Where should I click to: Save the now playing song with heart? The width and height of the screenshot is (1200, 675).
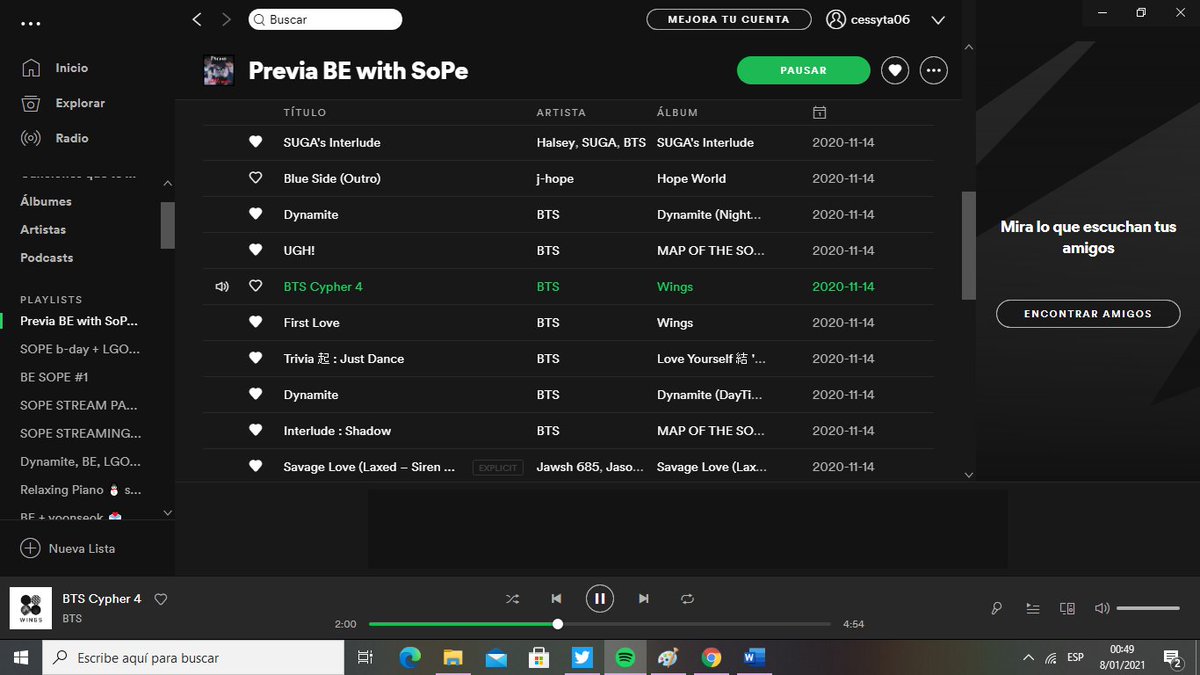[x=160, y=599]
